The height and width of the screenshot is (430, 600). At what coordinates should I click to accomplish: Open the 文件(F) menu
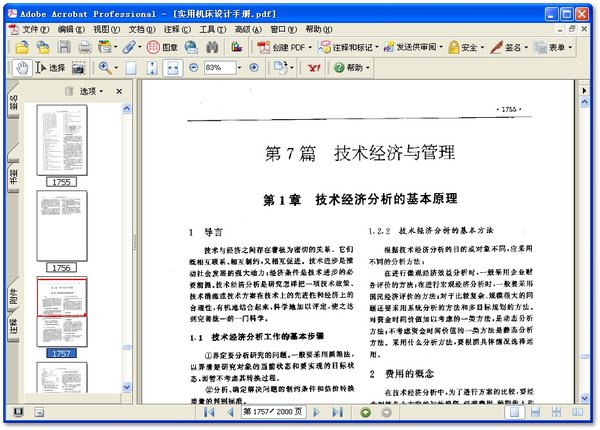click(x=35, y=29)
